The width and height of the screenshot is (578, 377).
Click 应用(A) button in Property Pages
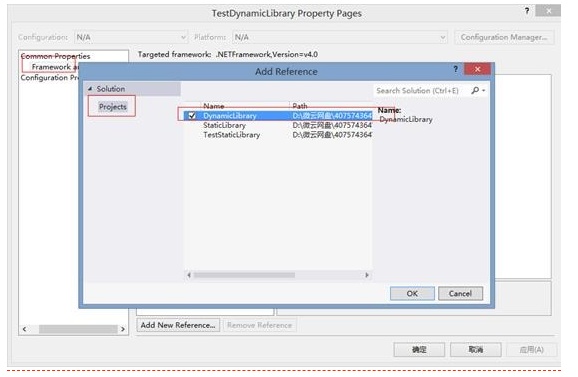(x=532, y=349)
